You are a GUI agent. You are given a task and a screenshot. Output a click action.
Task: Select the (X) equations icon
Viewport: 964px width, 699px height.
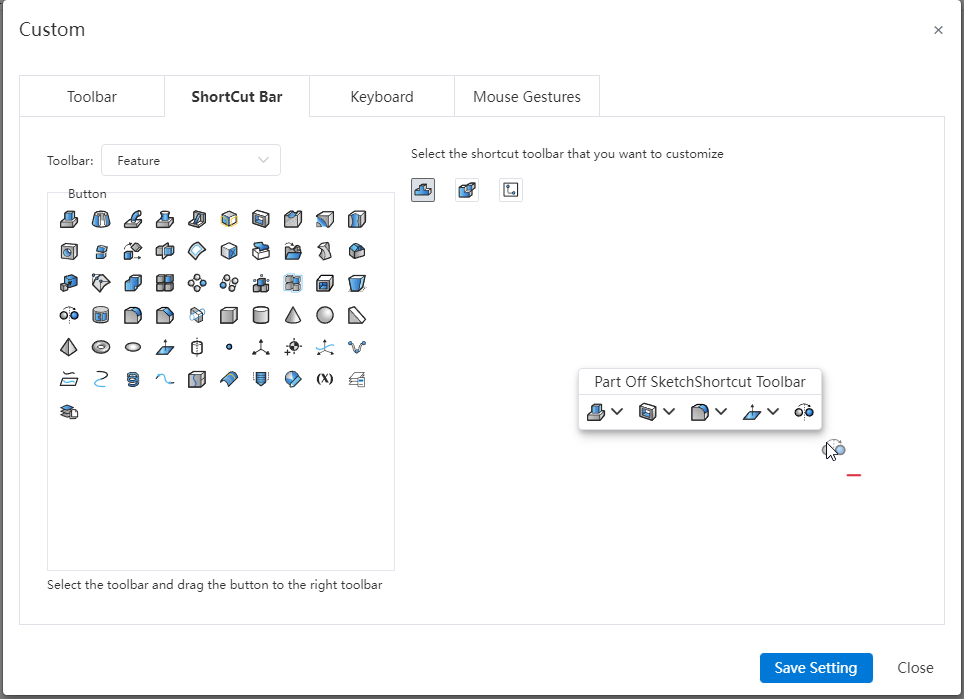[325, 379]
